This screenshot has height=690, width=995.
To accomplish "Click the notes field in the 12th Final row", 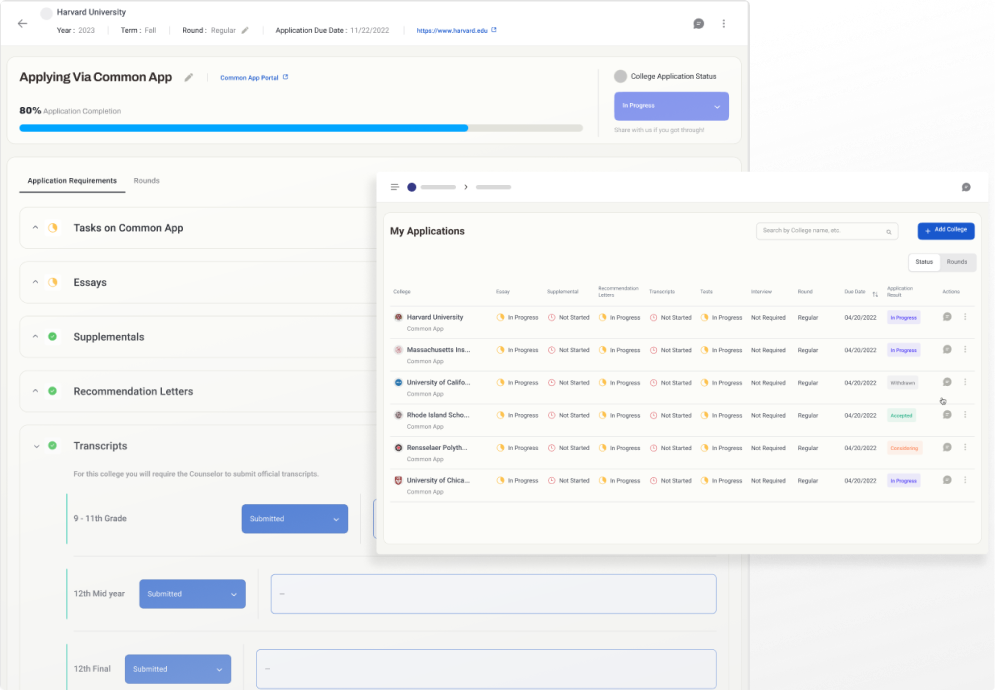I will (x=486, y=669).
